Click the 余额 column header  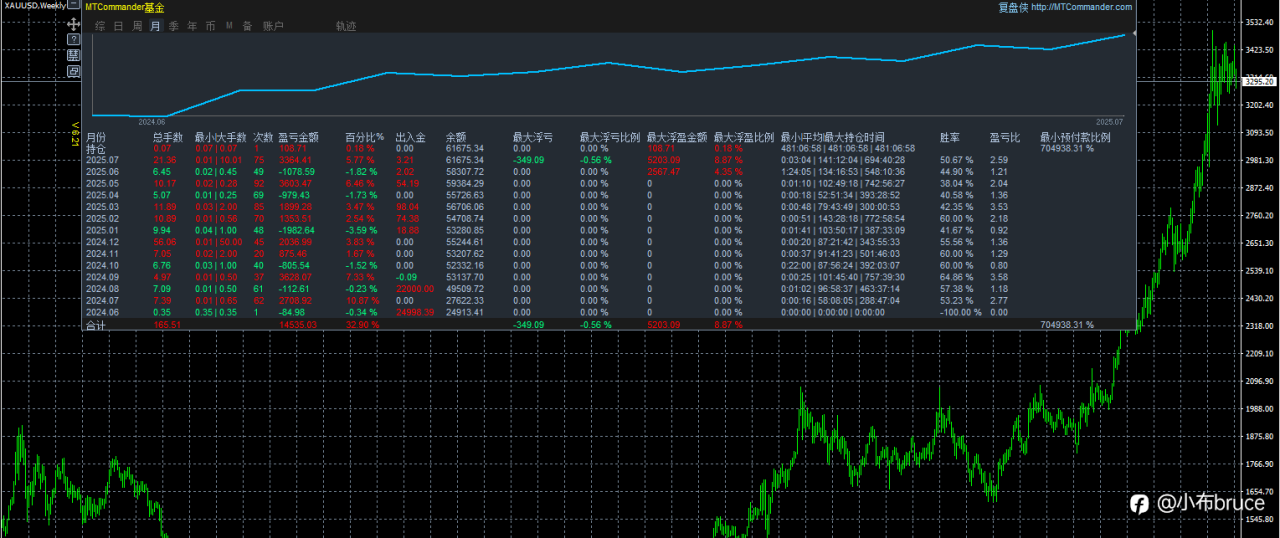click(x=455, y=137)
